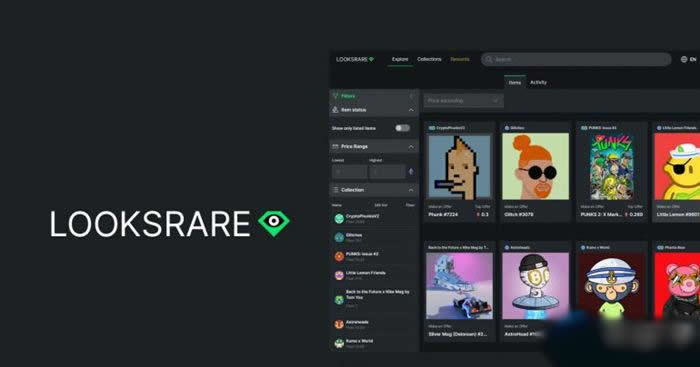Open the Collections nav item
Screen dimensions: 700x367
coord(429,59)
